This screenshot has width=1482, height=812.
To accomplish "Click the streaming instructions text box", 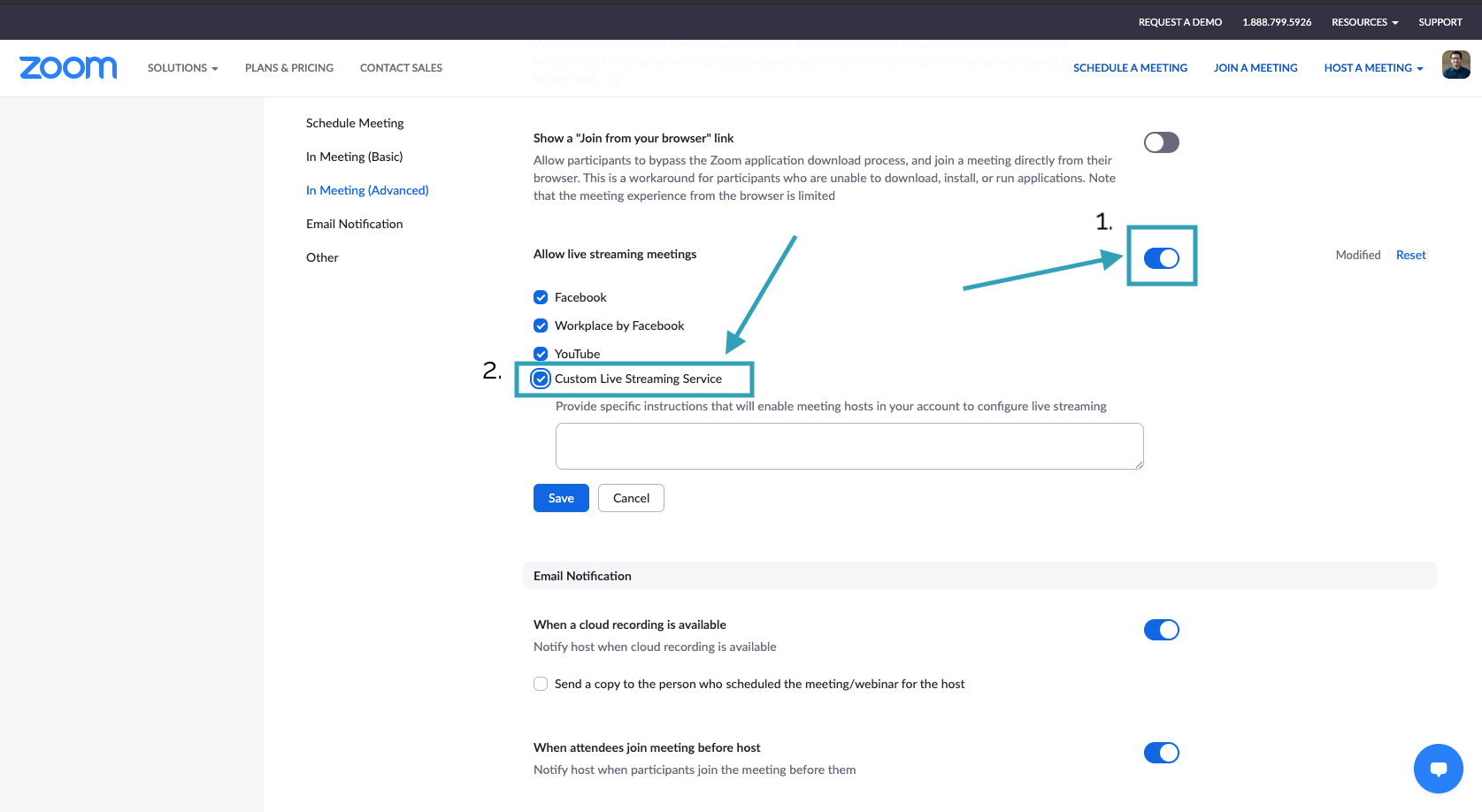I will tap(849, 446).
